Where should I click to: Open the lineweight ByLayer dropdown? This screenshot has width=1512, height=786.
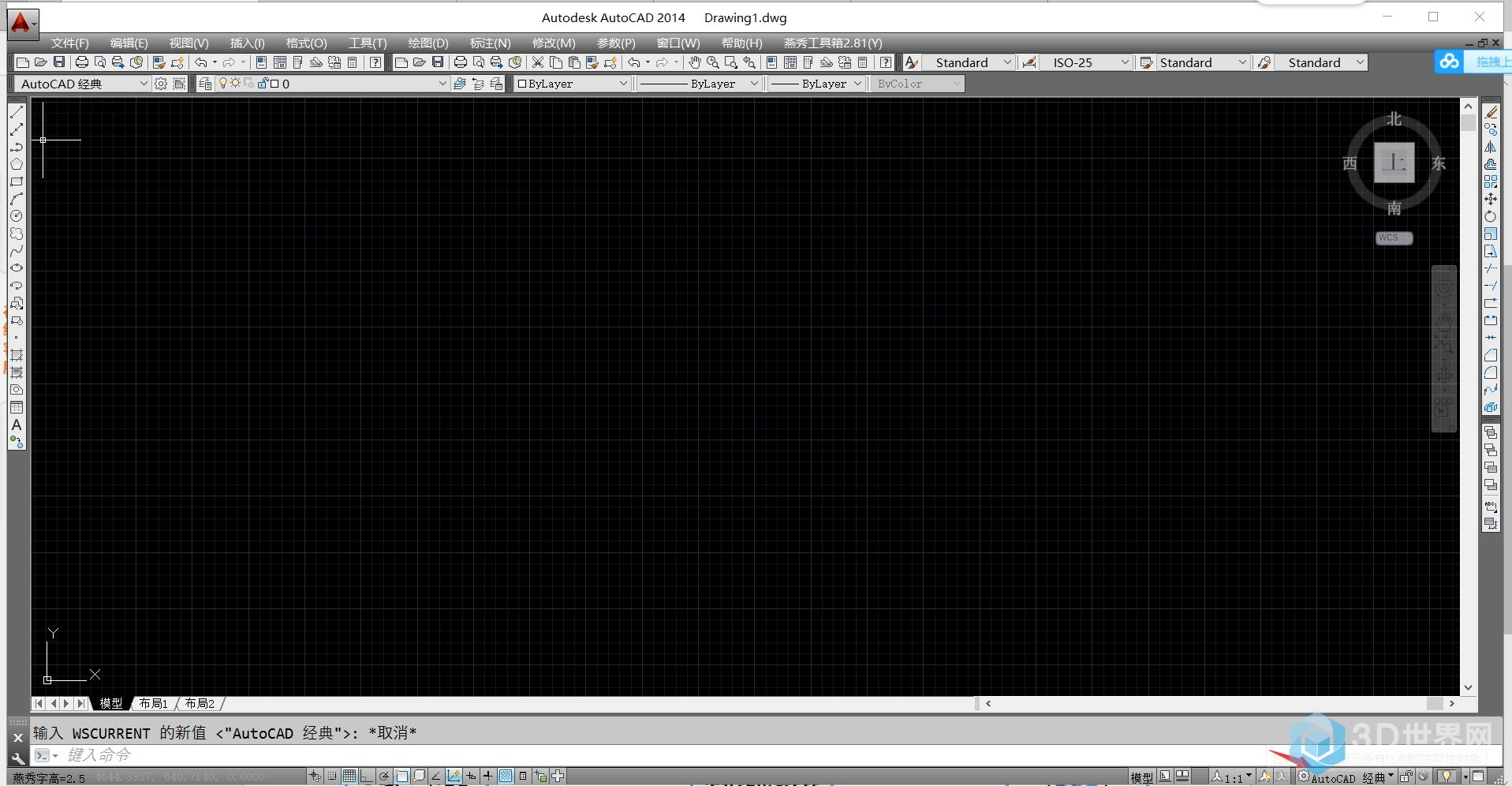coord(857,84)
